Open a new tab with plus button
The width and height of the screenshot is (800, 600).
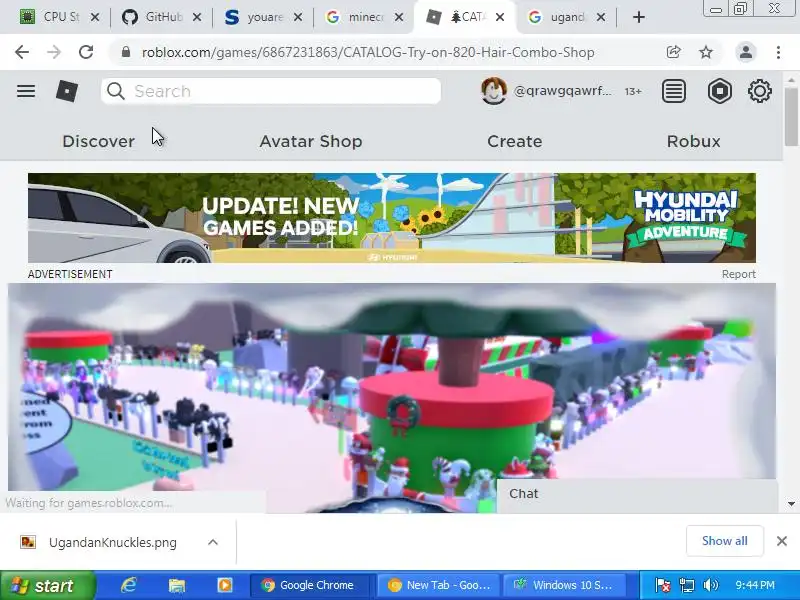[x=638, y=17]
